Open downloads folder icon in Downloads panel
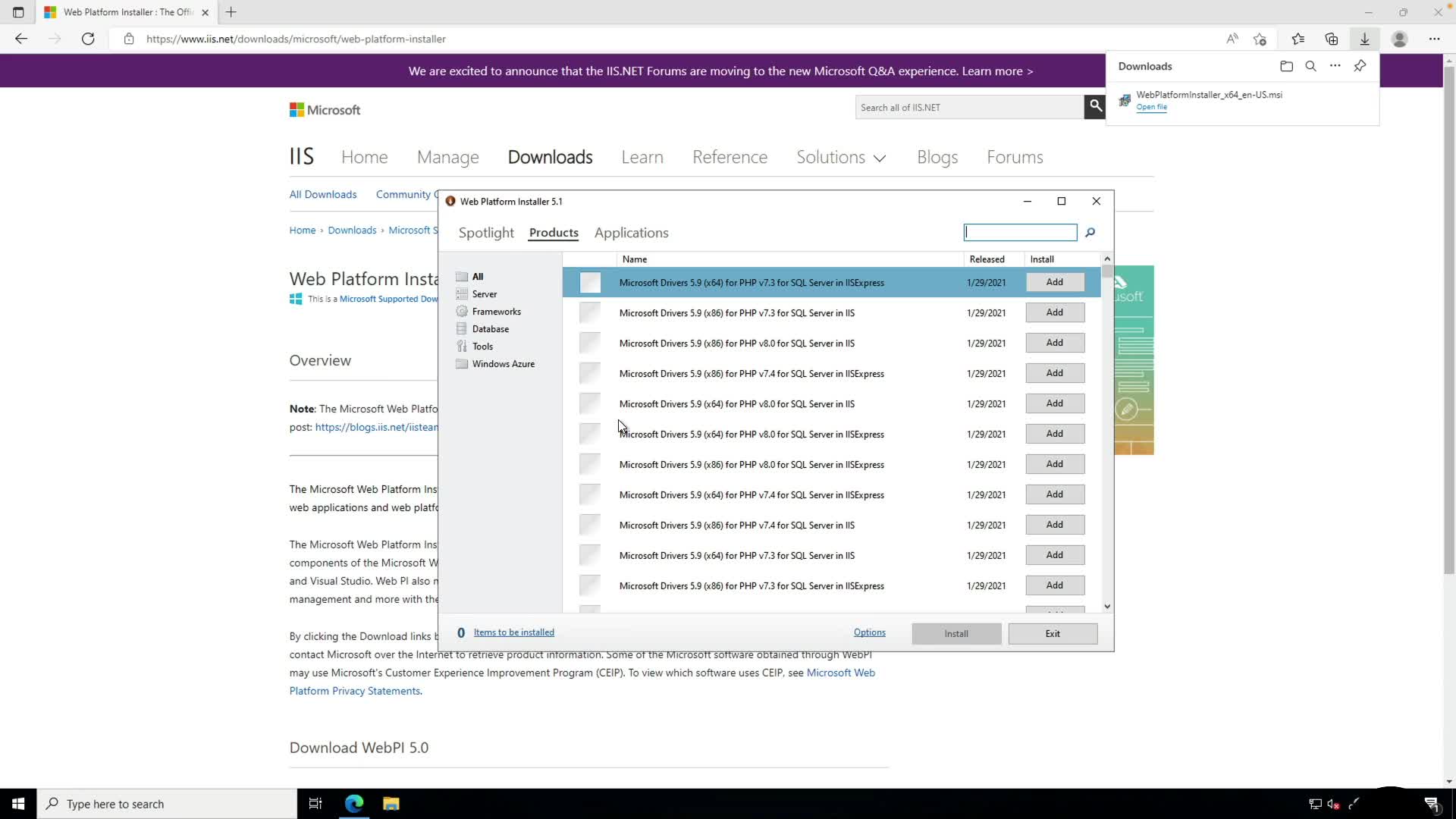 pyautogui.click(x=1286, y=67)
